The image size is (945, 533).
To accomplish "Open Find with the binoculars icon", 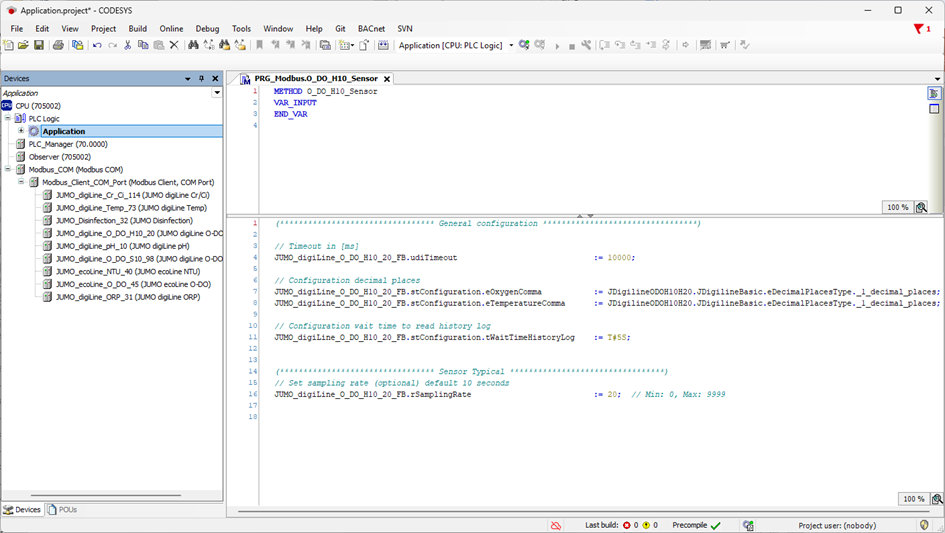I will tap(193, 45).
